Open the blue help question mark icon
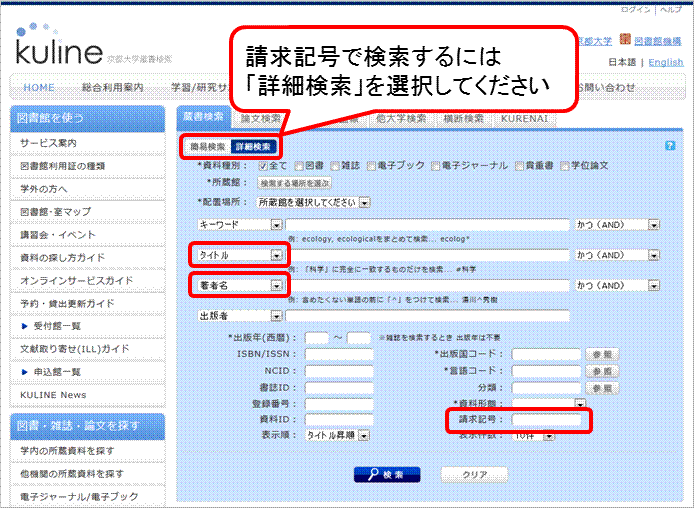Image resolution: width=694 pixels, height=508 pixels. point(670,146)
